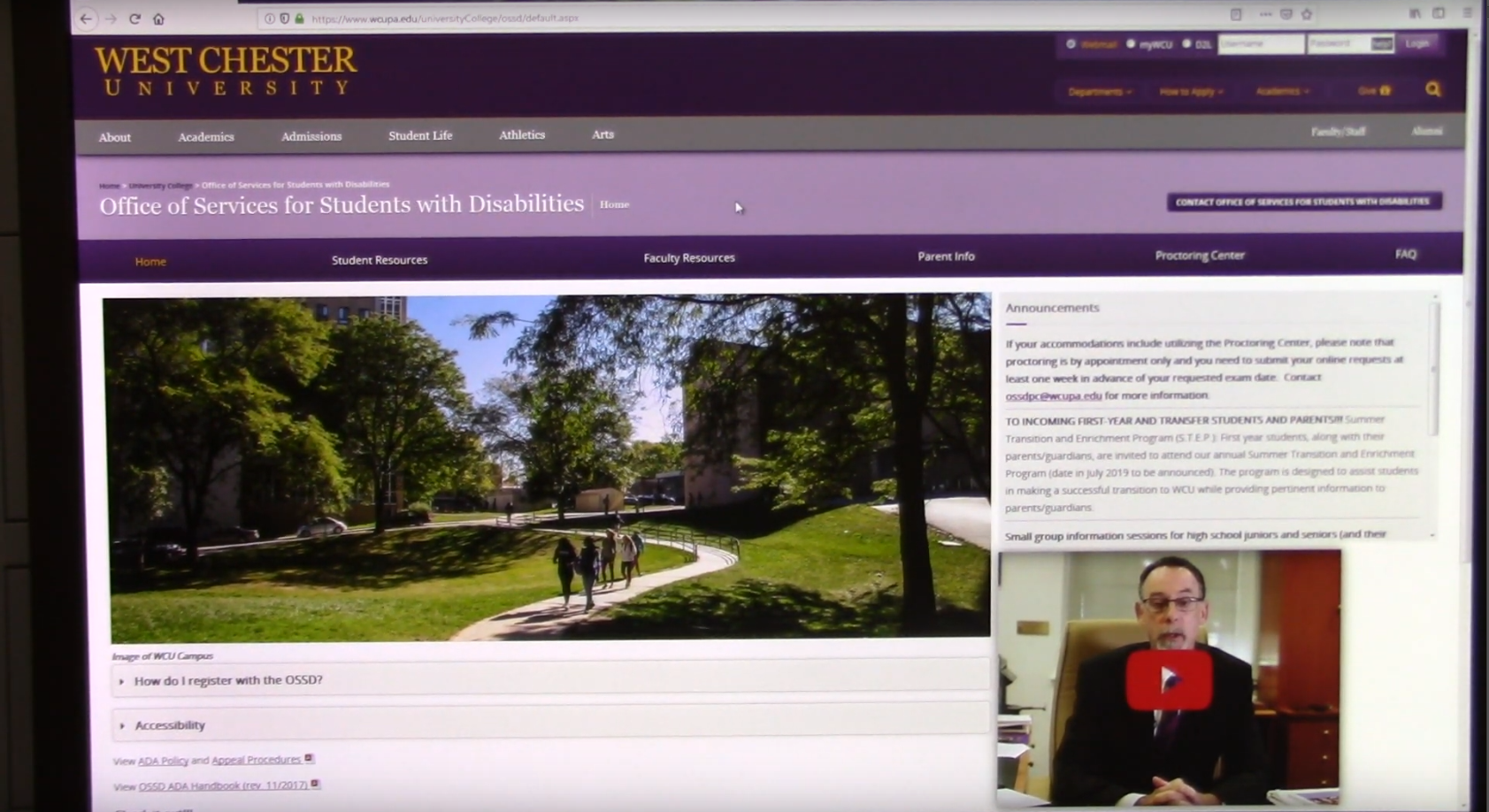This screenshot has width=1489, height=812.
Task: Open the How to Apply dropdown
Action: click(1192, 91)
